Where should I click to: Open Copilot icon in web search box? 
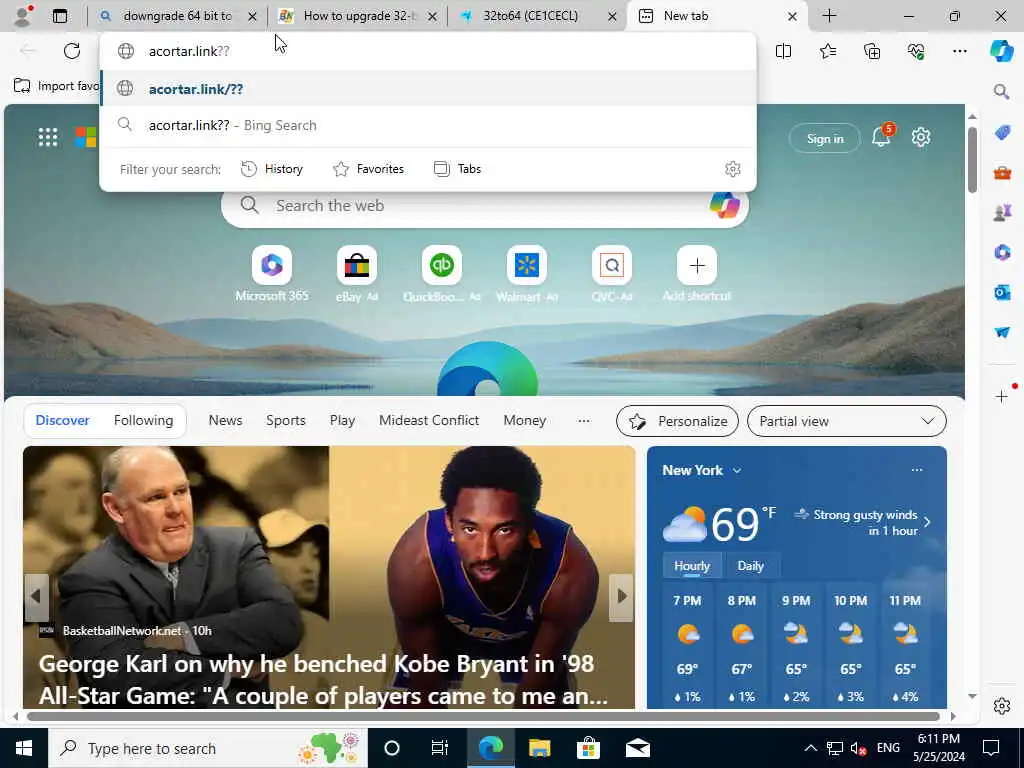(724, 205)
